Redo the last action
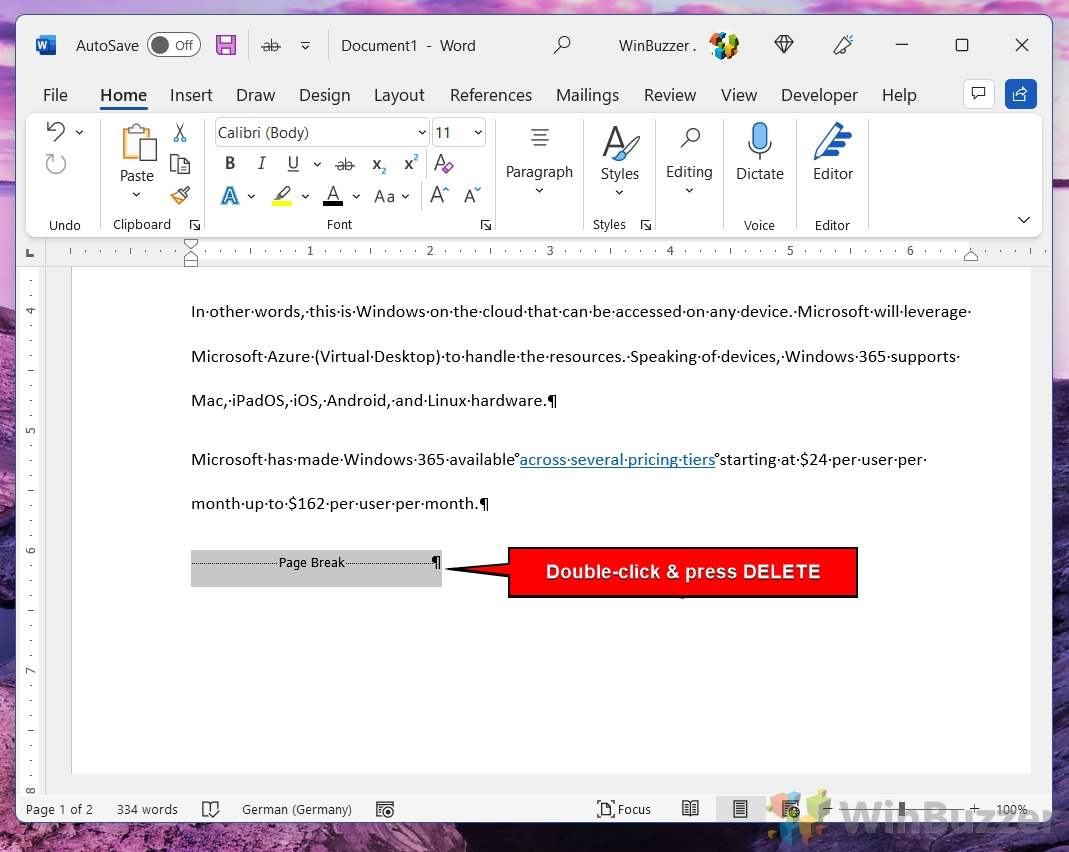The image size is (1069, 852). [56, 164]
